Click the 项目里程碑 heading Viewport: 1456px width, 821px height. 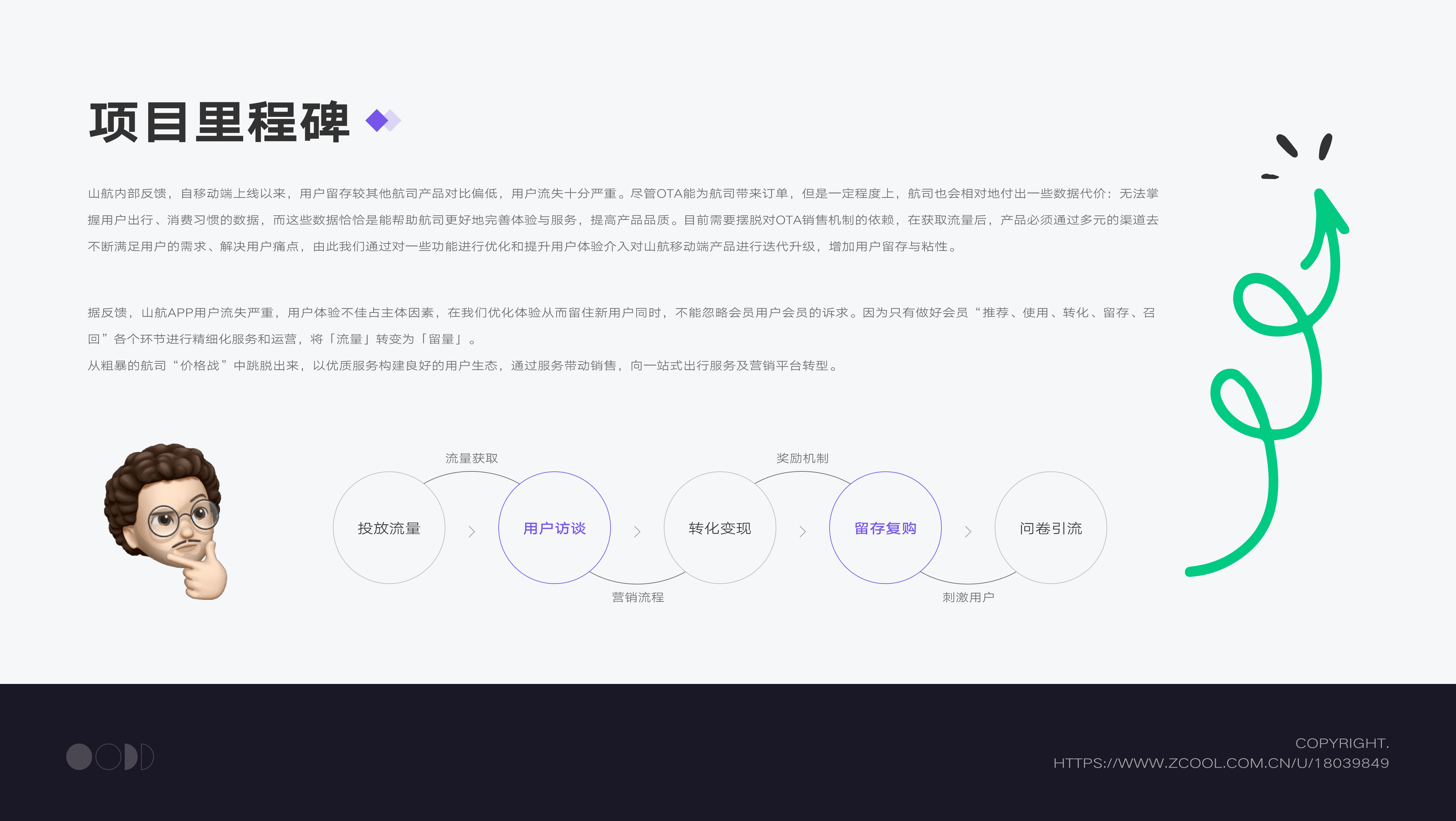point(220,121)
